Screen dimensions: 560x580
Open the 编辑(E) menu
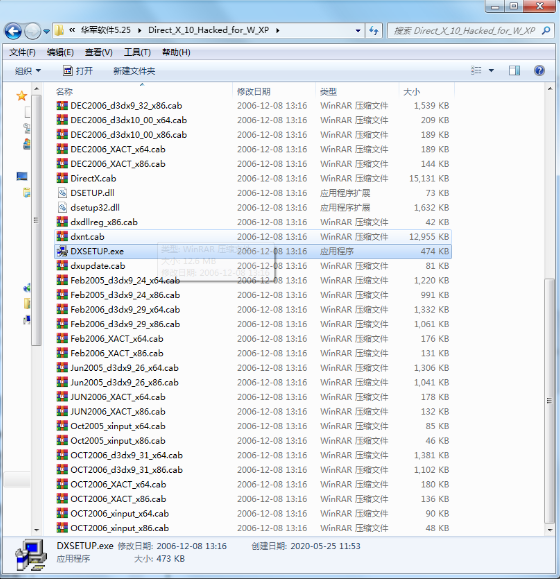coord(60,53)
